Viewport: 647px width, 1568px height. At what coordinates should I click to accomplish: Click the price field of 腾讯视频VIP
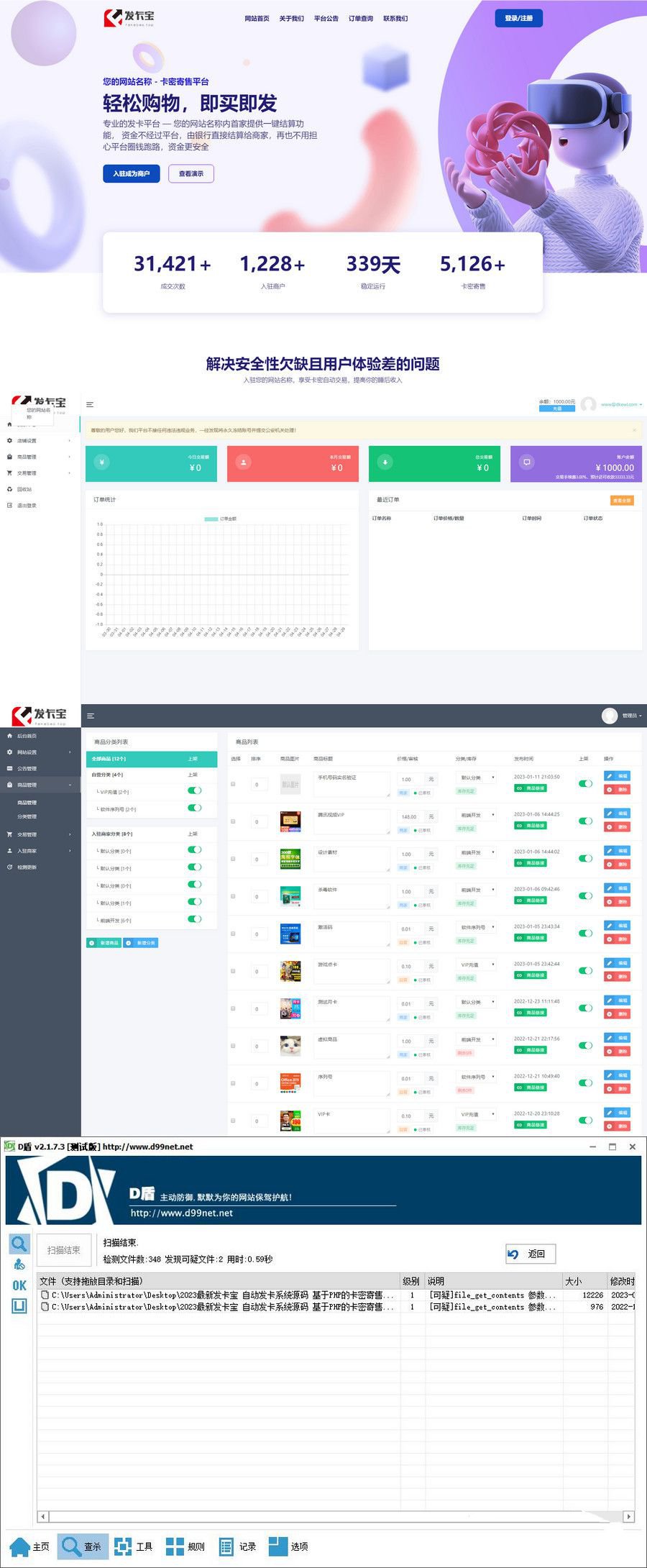coord(410,816)
